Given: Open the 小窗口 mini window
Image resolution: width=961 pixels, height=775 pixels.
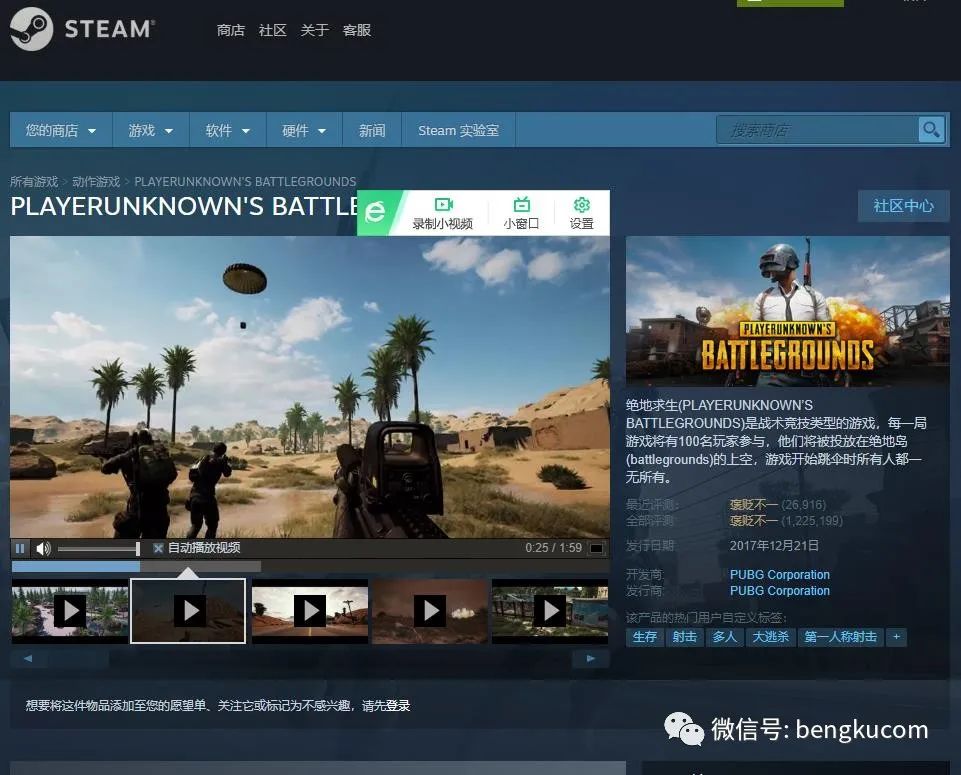Looking at the screenshot, I should 522,213.
